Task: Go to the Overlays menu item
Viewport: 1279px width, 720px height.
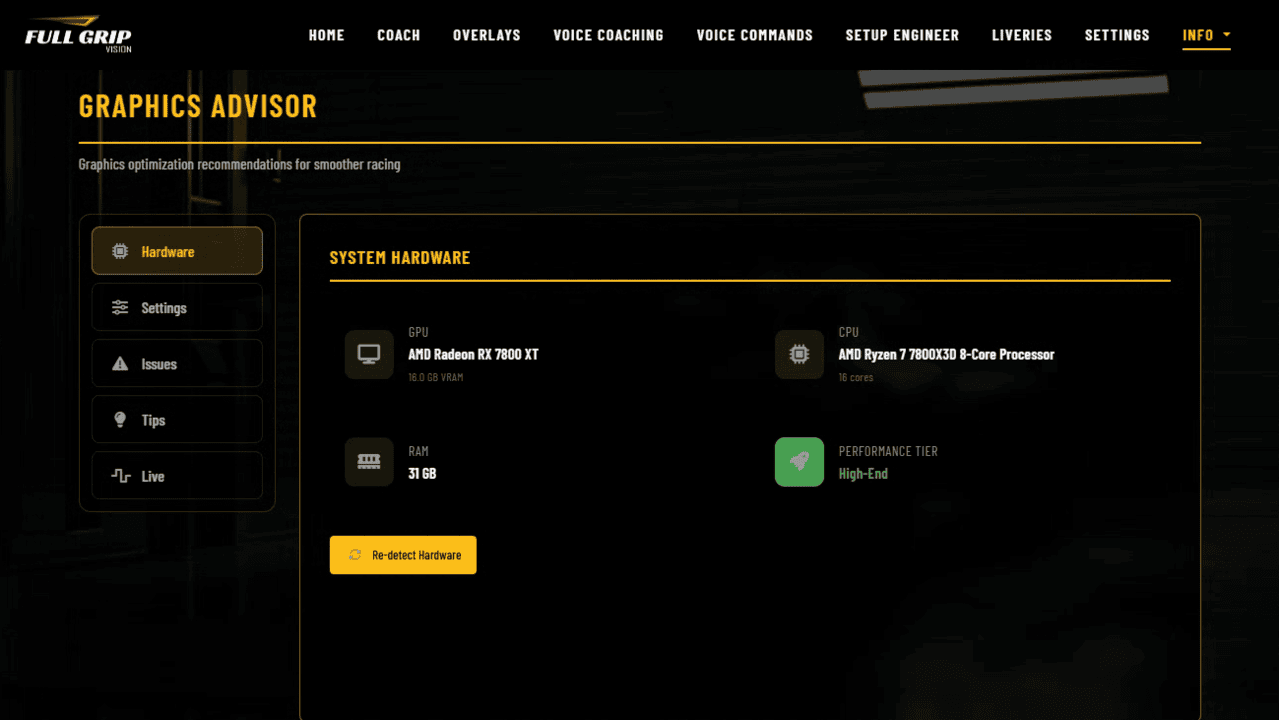Action: click(x=486, y=35)
